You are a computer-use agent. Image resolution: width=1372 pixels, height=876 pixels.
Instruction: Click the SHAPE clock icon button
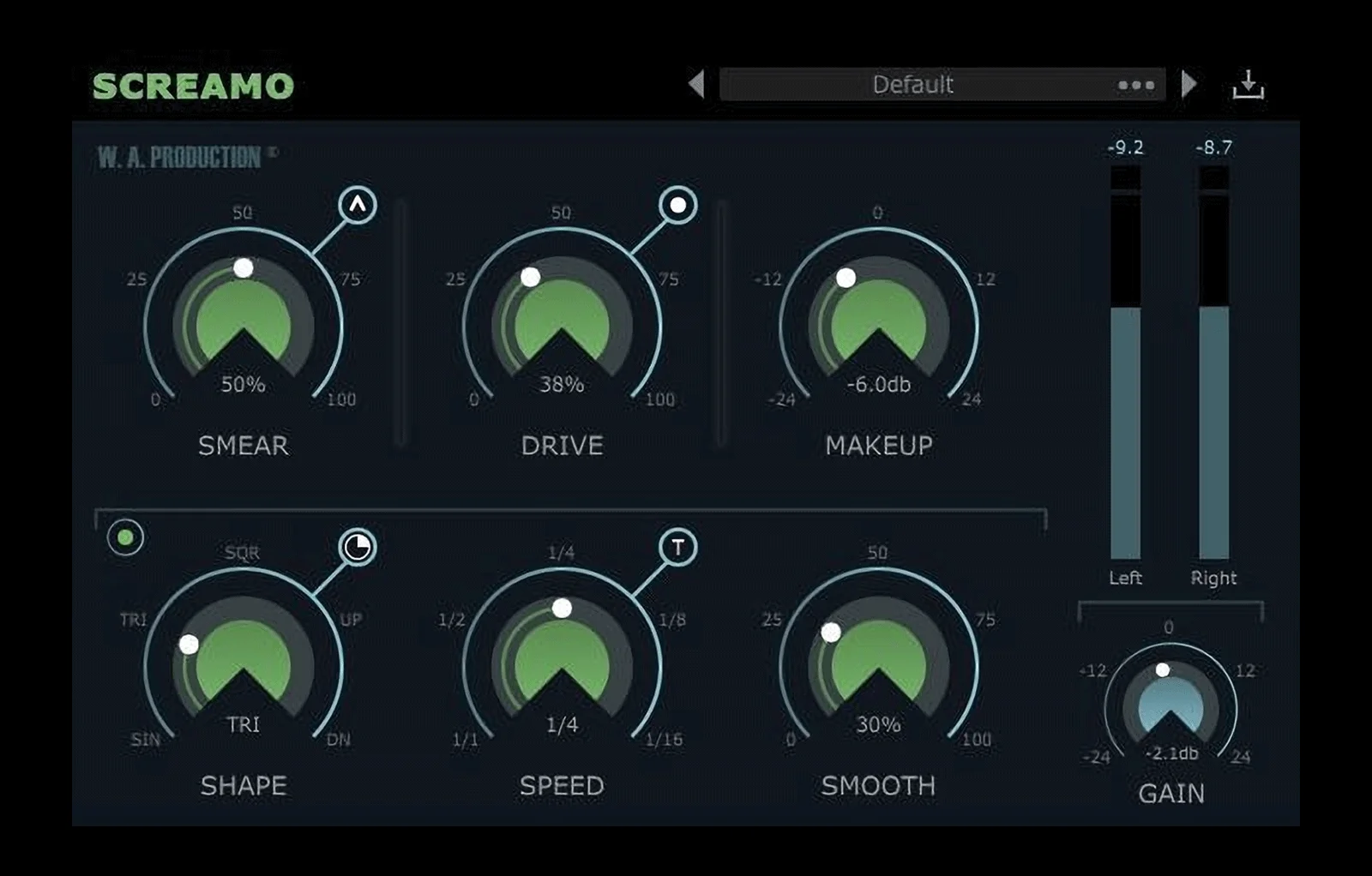358,547
